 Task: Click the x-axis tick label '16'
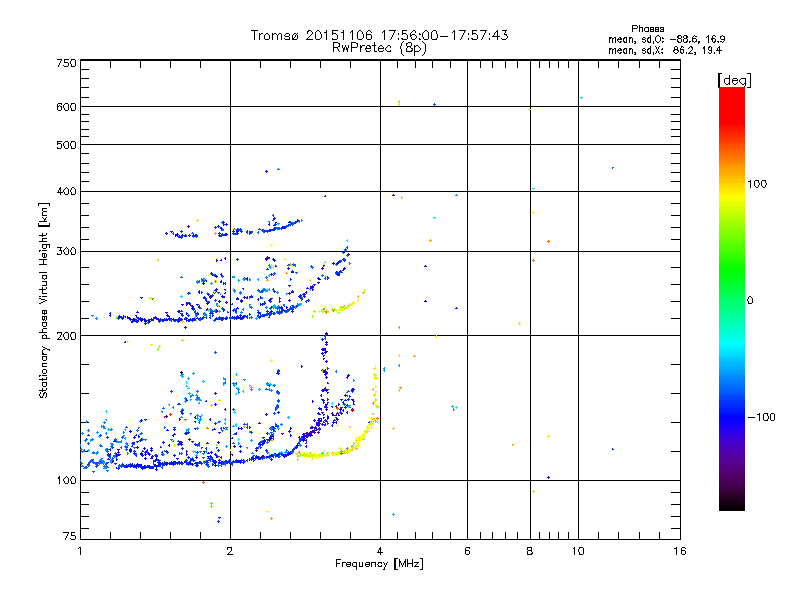(680, 551)
